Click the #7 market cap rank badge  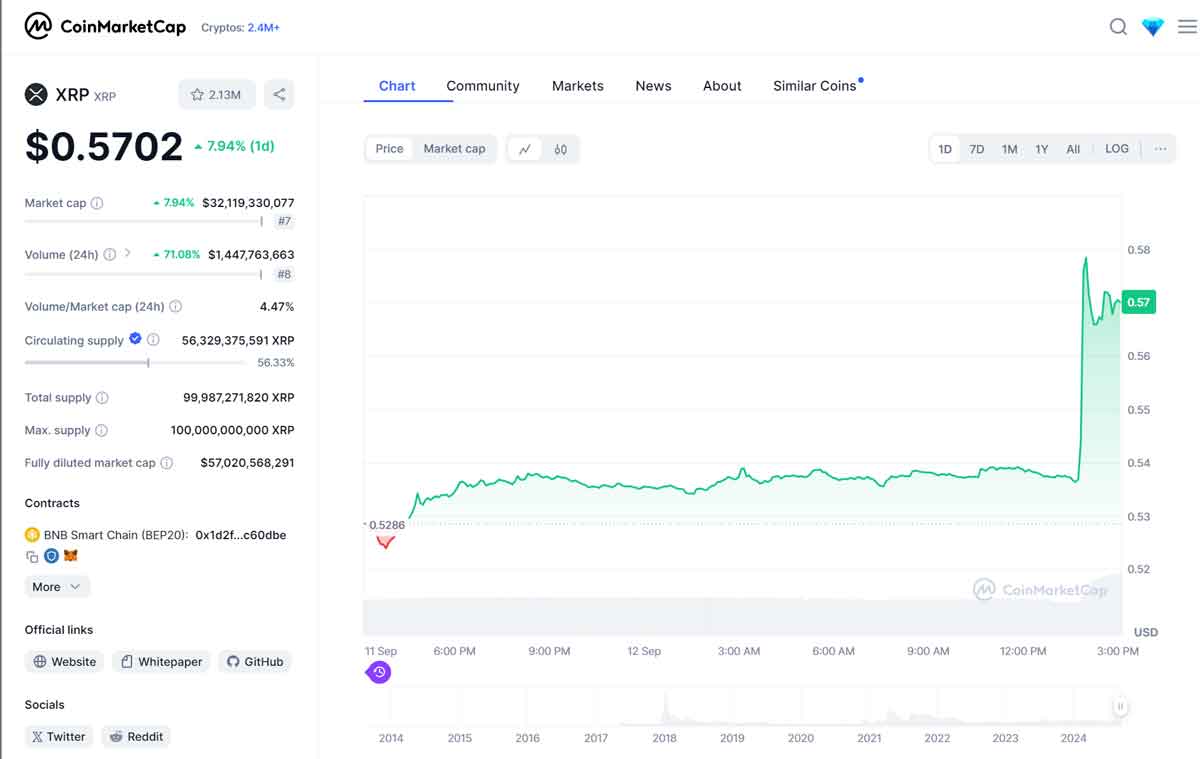point(284,221)
